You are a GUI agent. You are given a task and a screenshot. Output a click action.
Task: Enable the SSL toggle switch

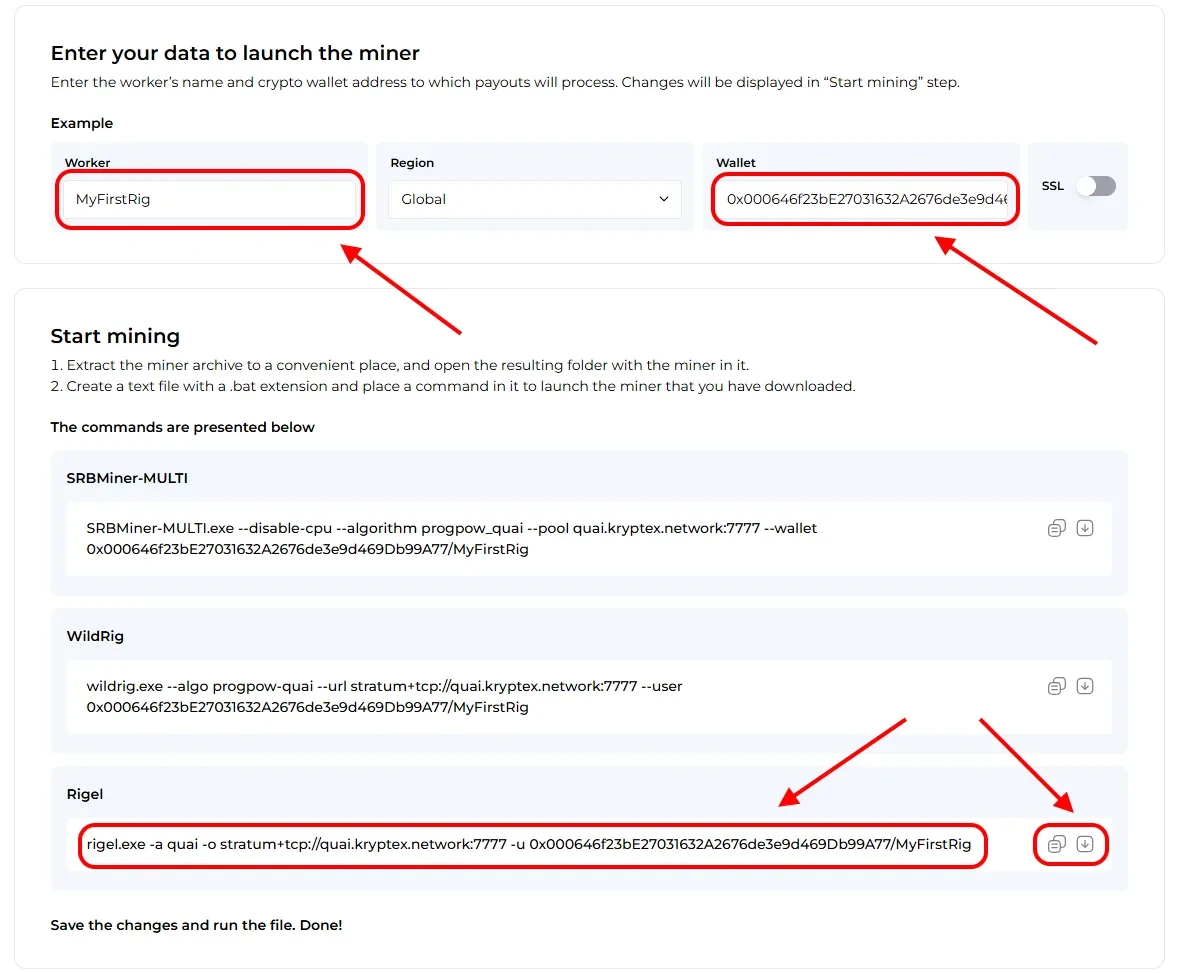pyautogui.click(x=1095, y=186)
